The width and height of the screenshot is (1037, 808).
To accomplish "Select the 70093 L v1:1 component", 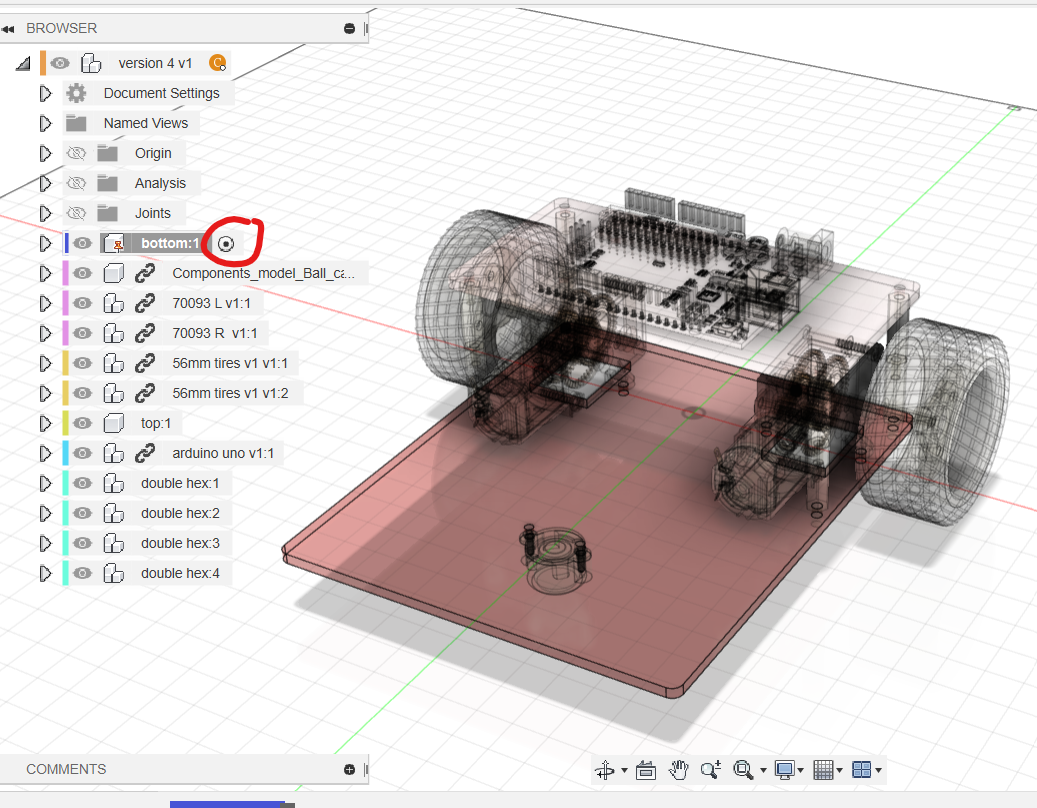I will 211,303.
